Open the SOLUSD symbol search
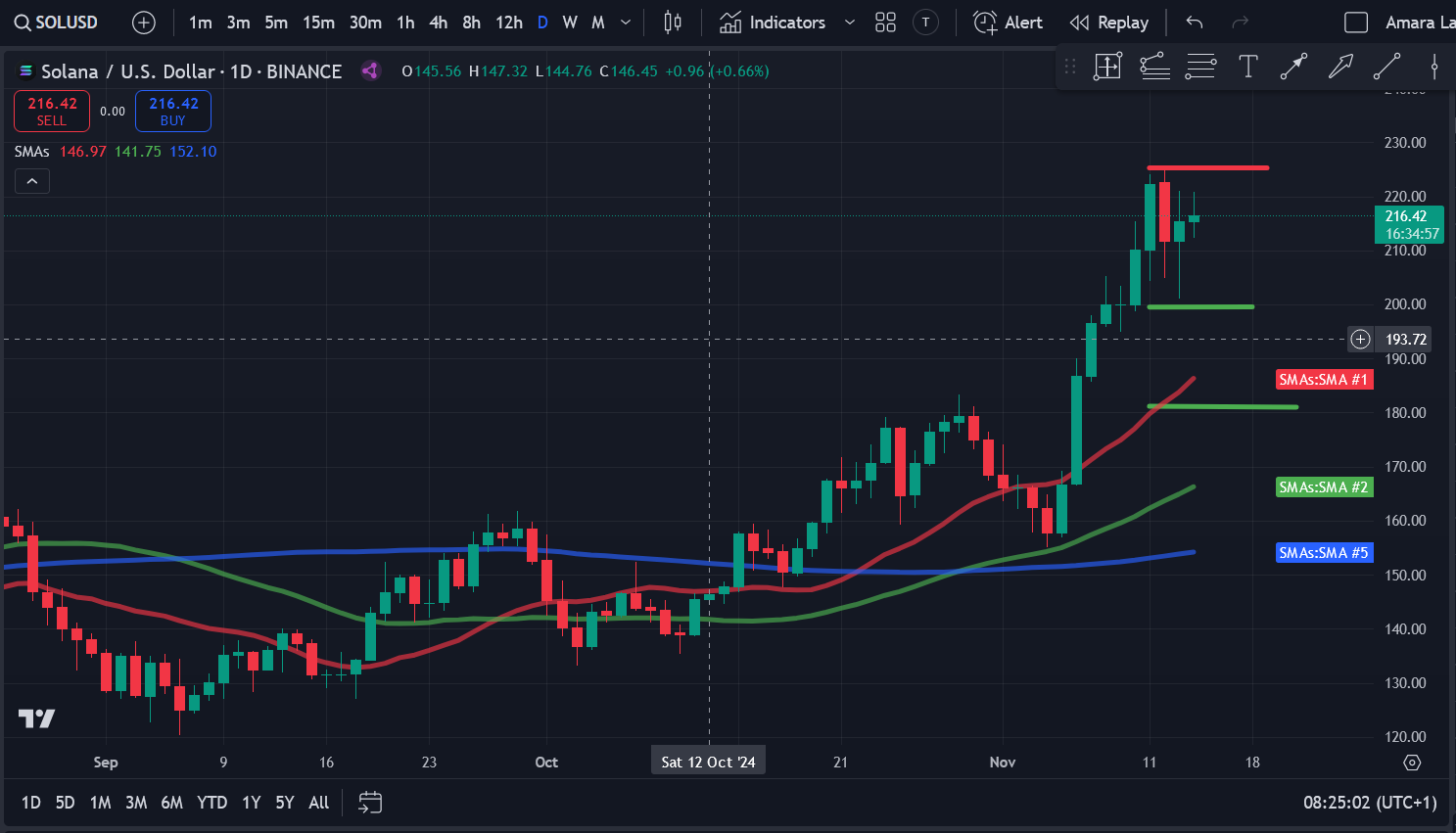The image size is (1456, 833). [57, 23]
